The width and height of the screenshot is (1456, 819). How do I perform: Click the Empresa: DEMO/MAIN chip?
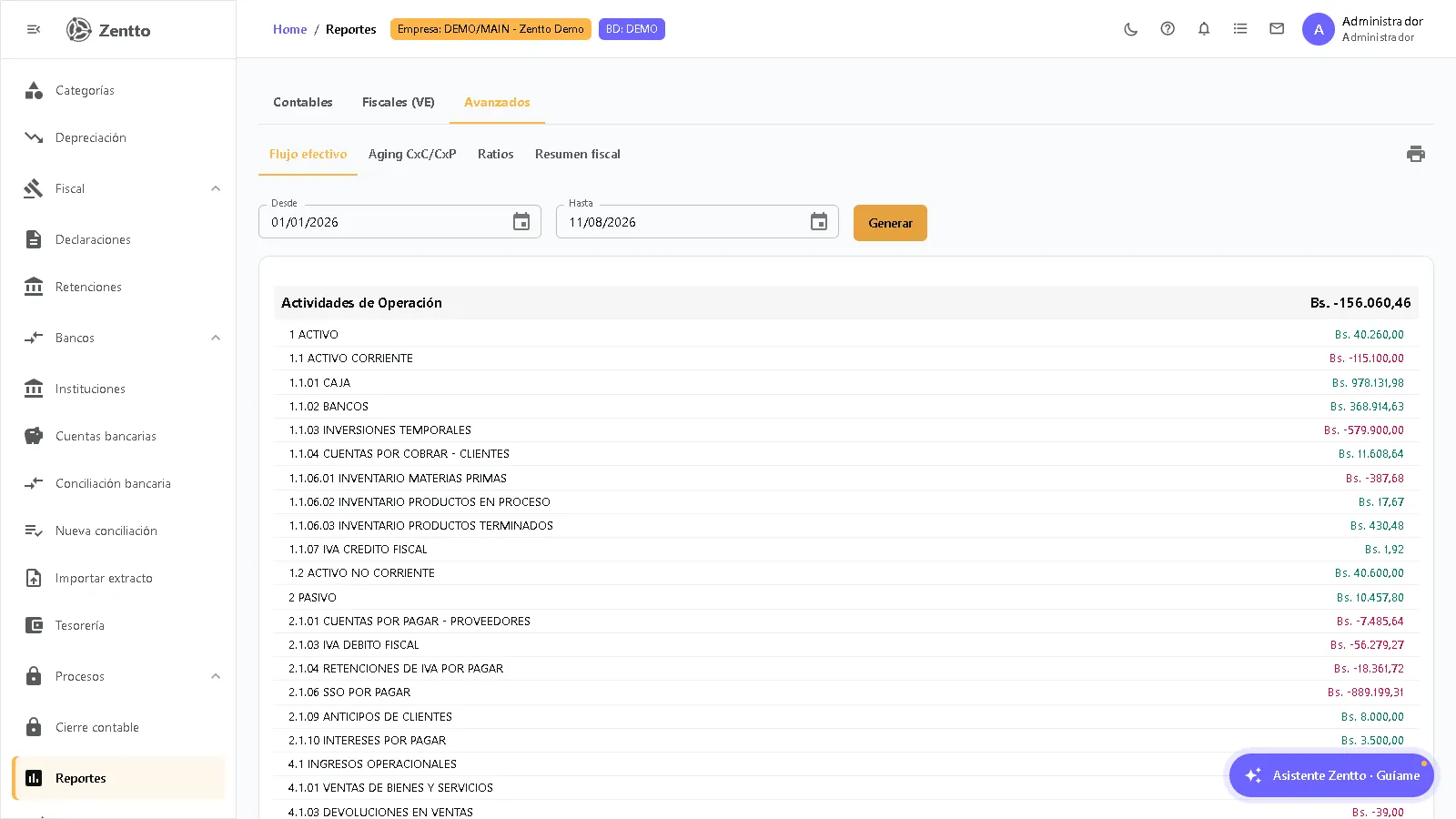click(x=490, y=29)
